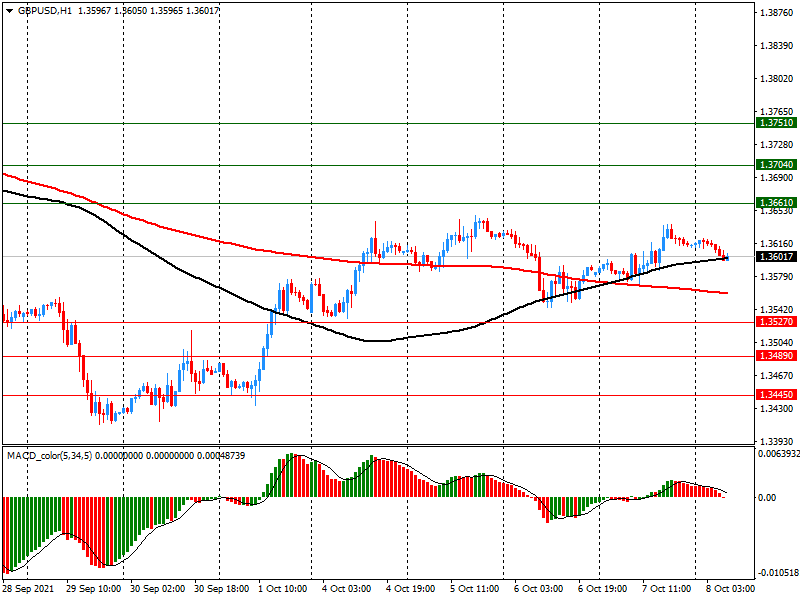Select the 1.34890 red level label
Image resolution: width=800 pixels, height=600 pixels.
click(x=777, y=356)
